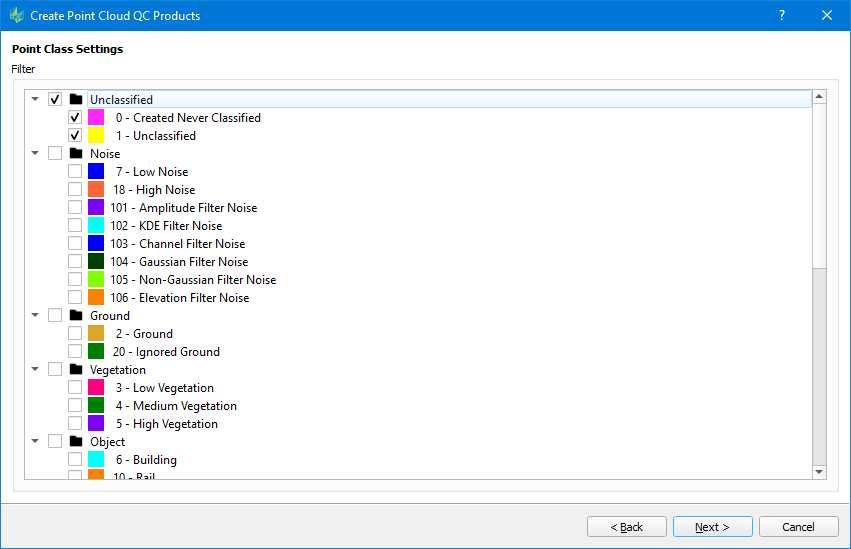Screen dimensions: 851x549
Task: Click the Object group folder icon
Action: [76, 442]
